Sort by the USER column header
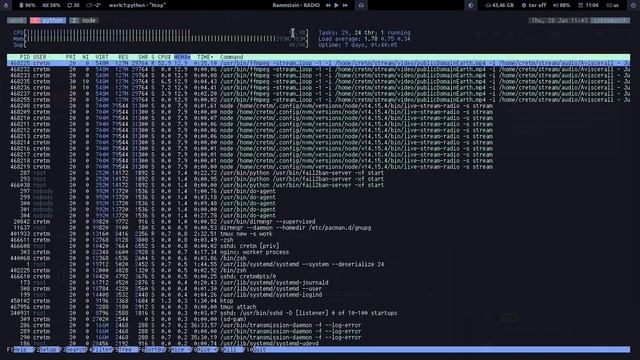The height and width of the screenshot is (360, 640). [40, 57]
